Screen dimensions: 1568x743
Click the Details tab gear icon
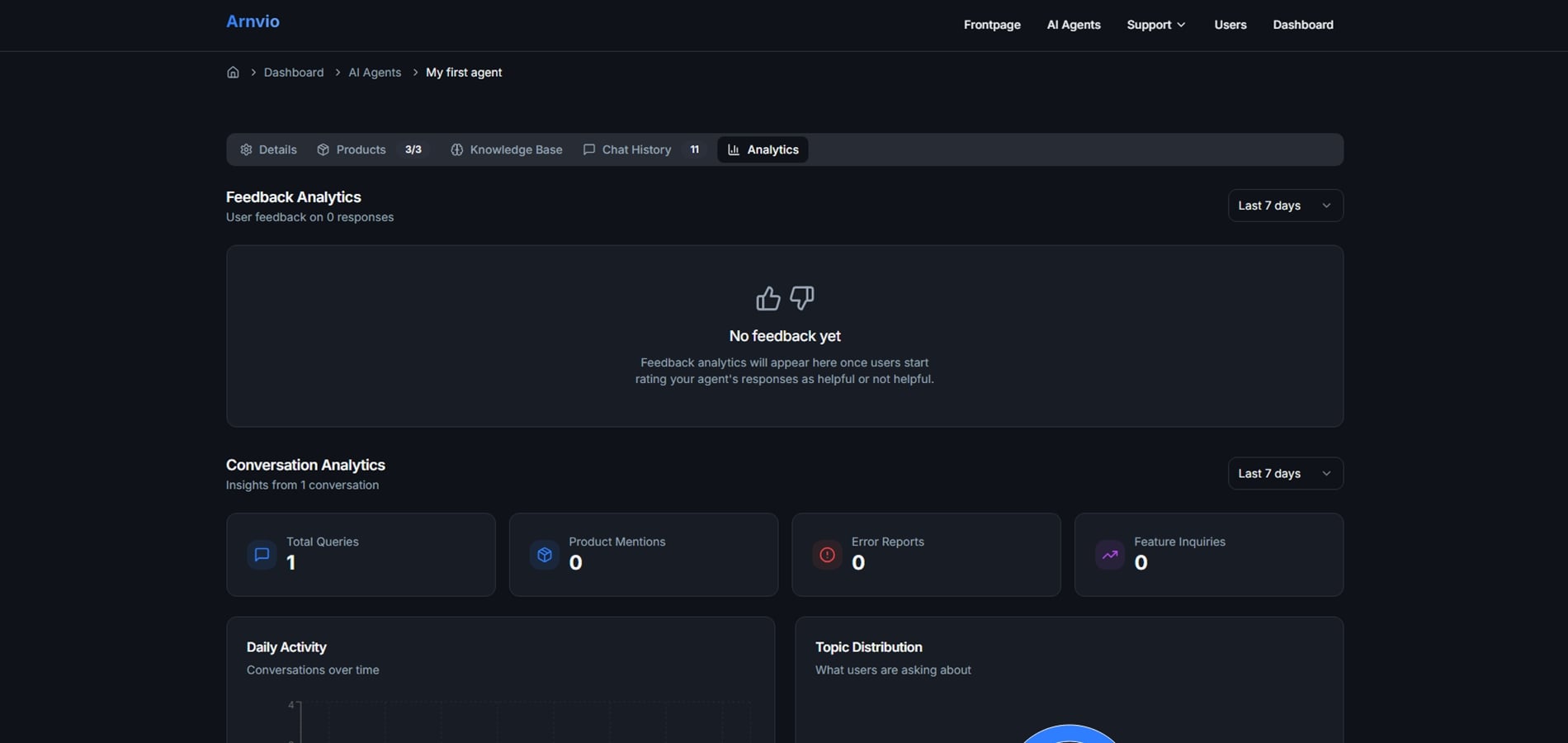click(246, 149)
